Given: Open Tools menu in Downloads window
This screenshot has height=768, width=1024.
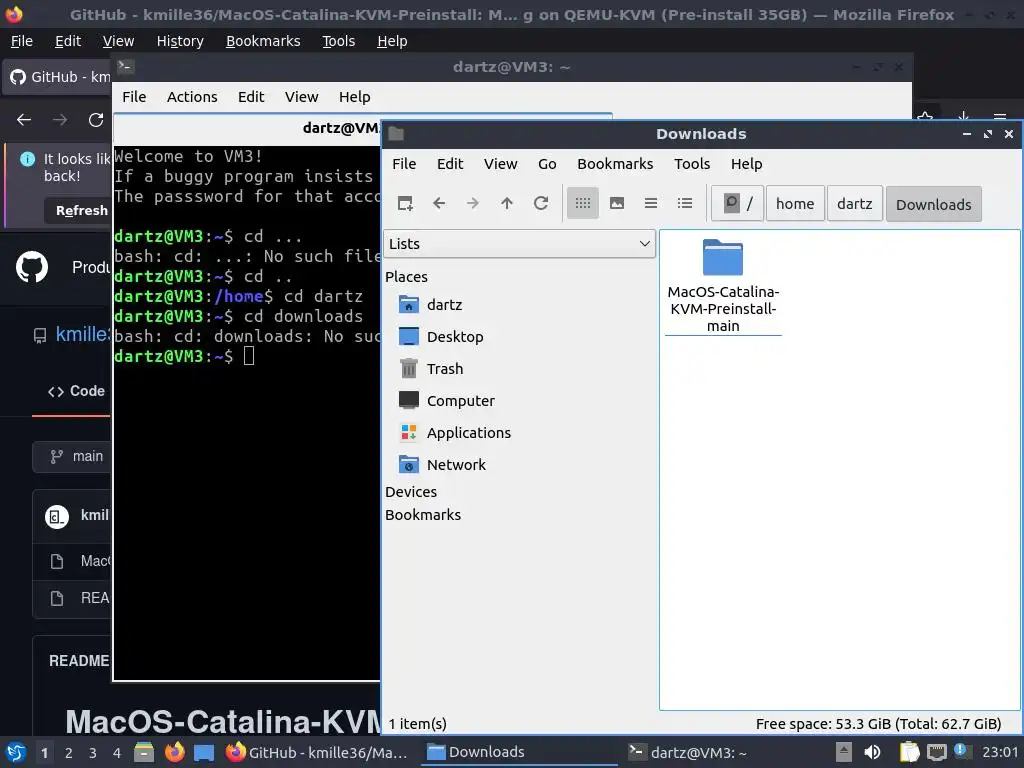Looking at the screenshot, I should coord(692,164).
